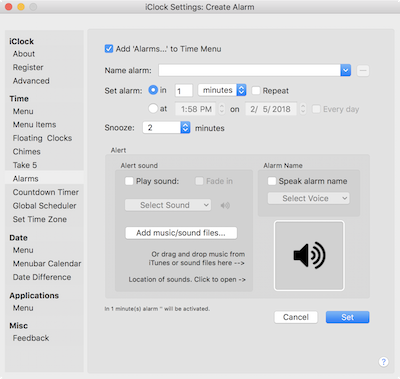The height and width of the screenshot is (379, 400).
Task: Select Alarms in the sidebar
Action: click(x=44, y=179)
